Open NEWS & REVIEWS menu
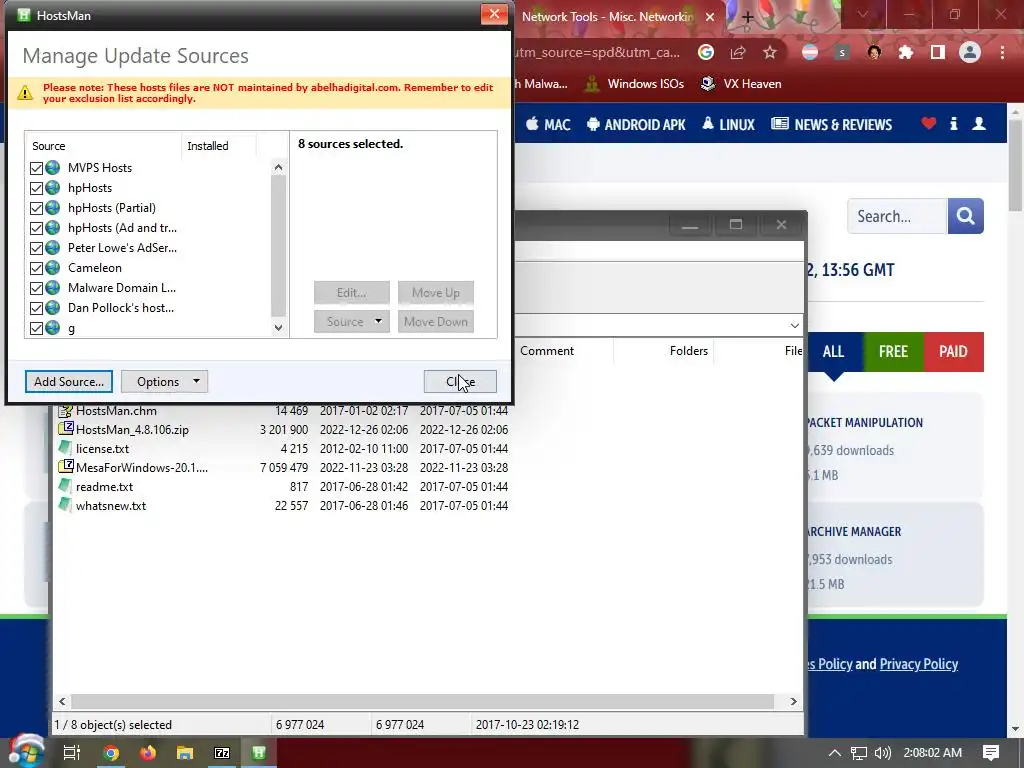 coord(831,124)
